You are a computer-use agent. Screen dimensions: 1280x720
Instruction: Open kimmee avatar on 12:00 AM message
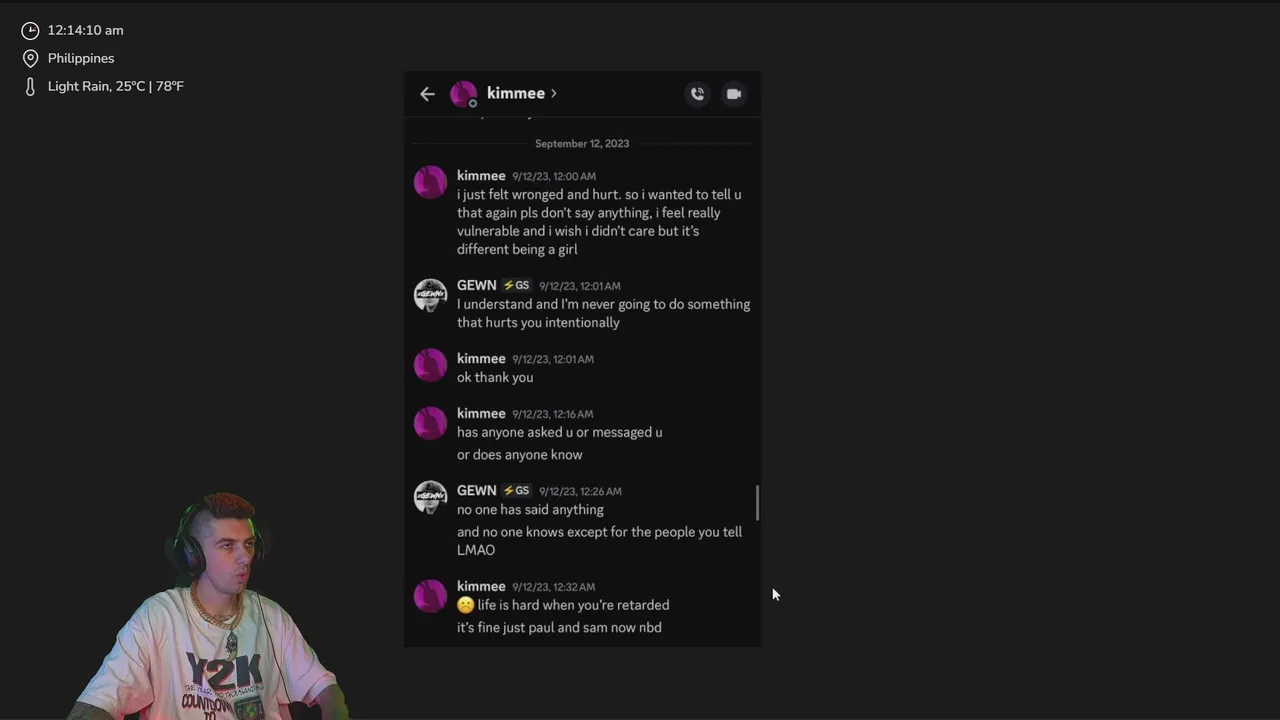[430, 183]
